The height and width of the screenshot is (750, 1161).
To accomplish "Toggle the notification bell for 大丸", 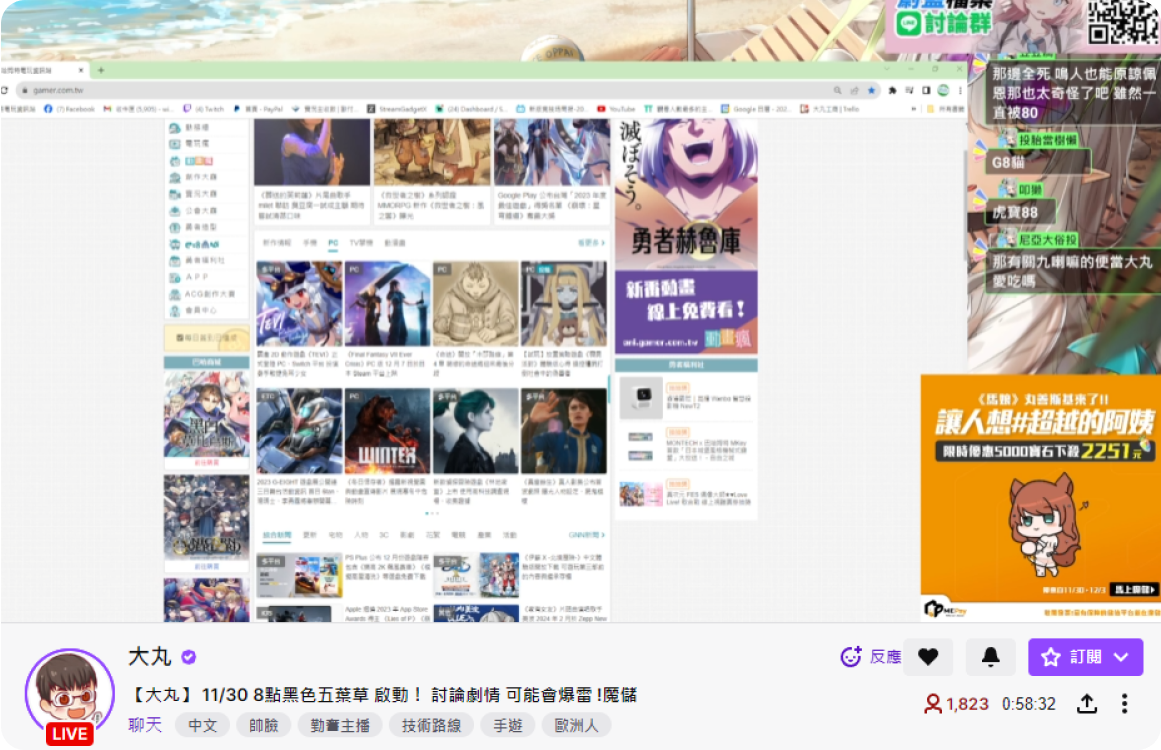I will [991, 657].
